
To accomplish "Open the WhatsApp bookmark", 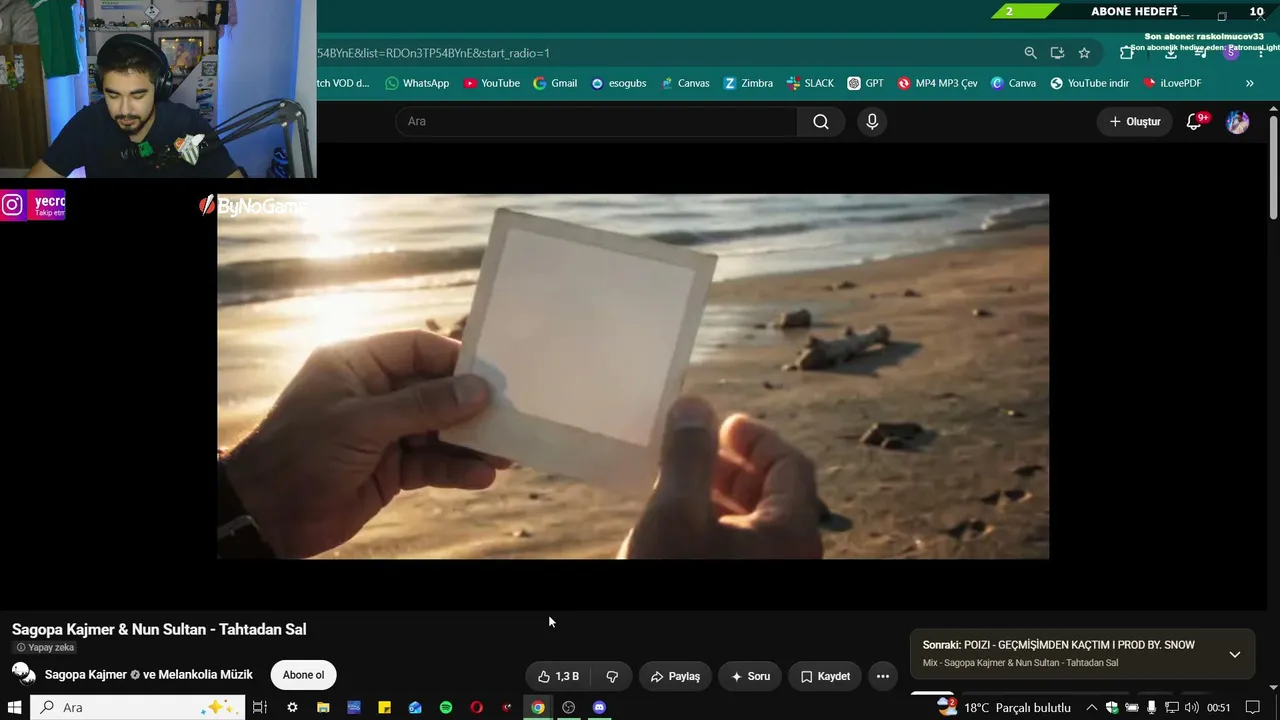I will coord(417,83).
